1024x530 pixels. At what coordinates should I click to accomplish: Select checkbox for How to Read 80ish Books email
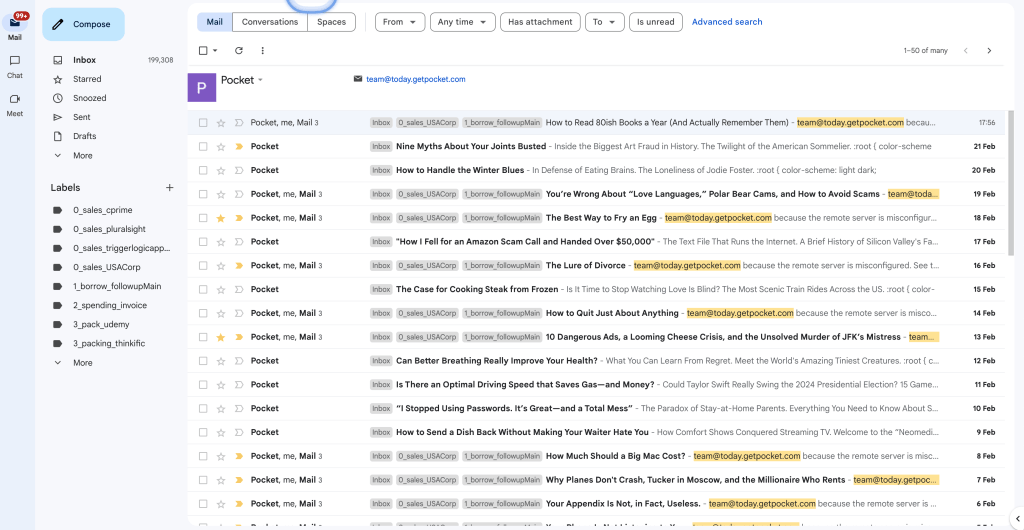[203, 123]
